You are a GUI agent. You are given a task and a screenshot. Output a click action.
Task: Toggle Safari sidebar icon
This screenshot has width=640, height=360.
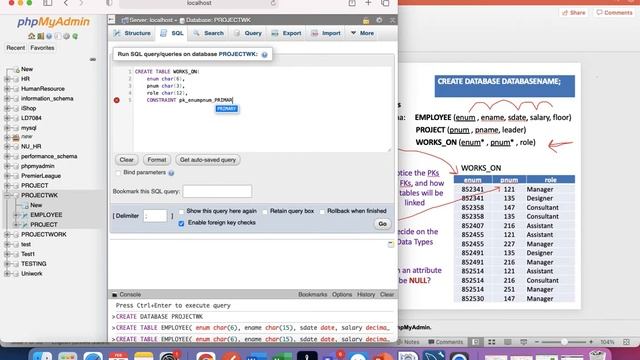pos(48,3)
